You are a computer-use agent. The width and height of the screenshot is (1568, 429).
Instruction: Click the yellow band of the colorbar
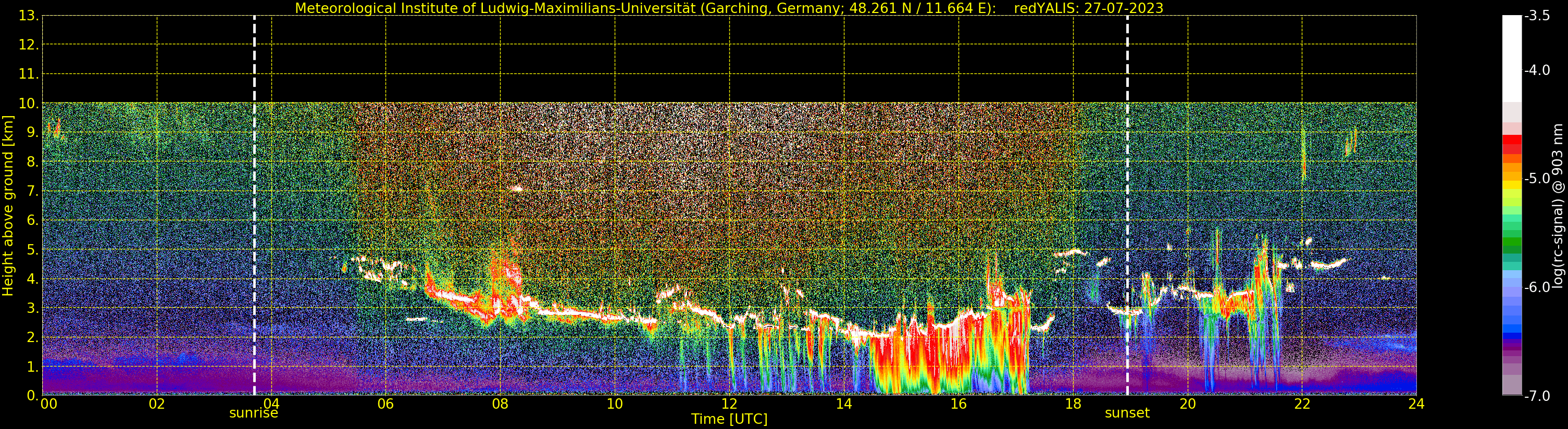1512,185
